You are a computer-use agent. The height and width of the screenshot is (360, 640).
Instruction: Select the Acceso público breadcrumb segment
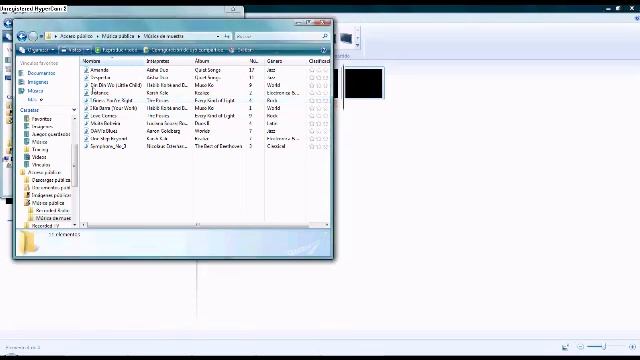coord(76,36)
